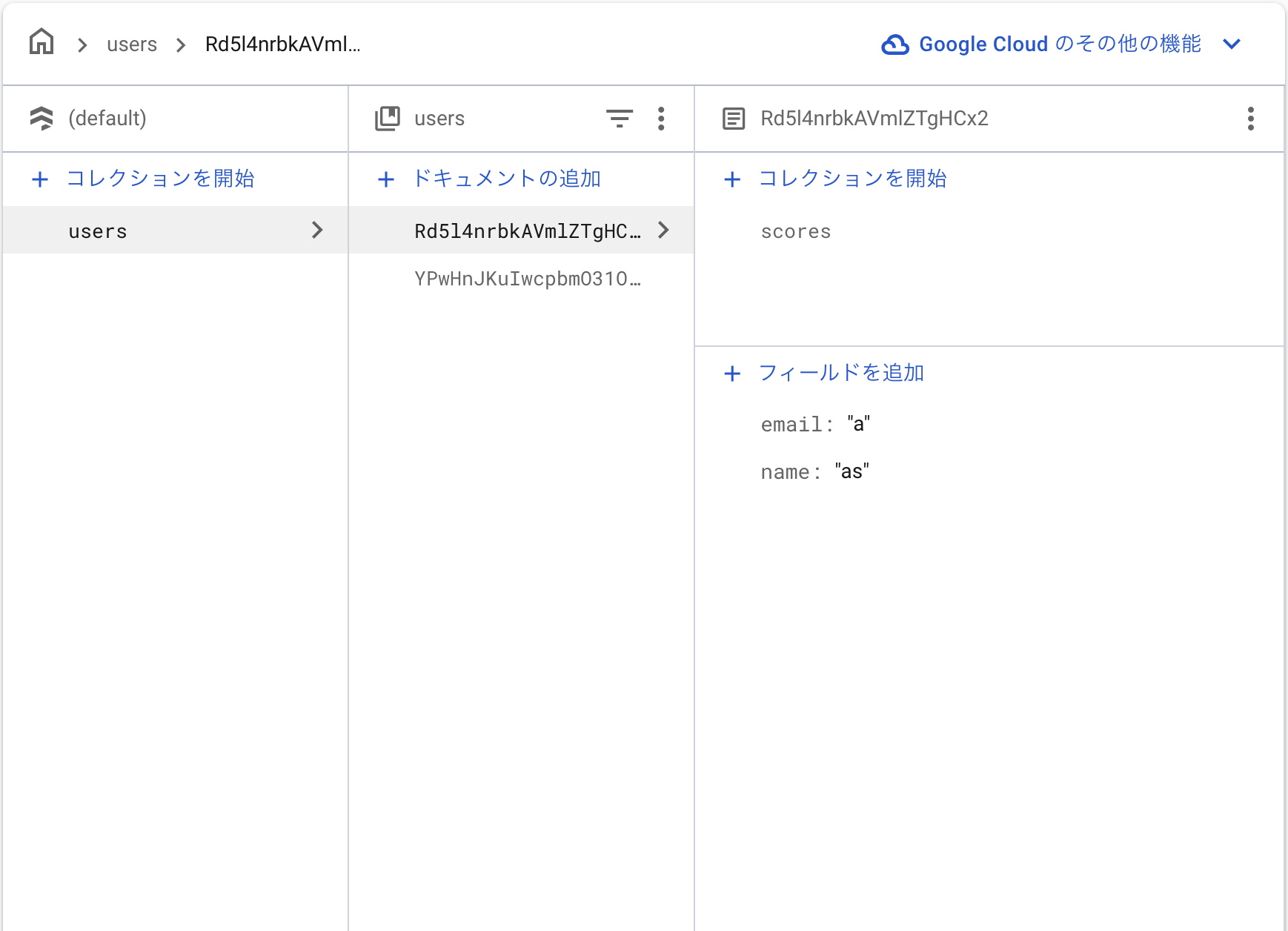The image size is (1288, 931).
Task: Click the (default) database header title
Action: pos(107,119)
